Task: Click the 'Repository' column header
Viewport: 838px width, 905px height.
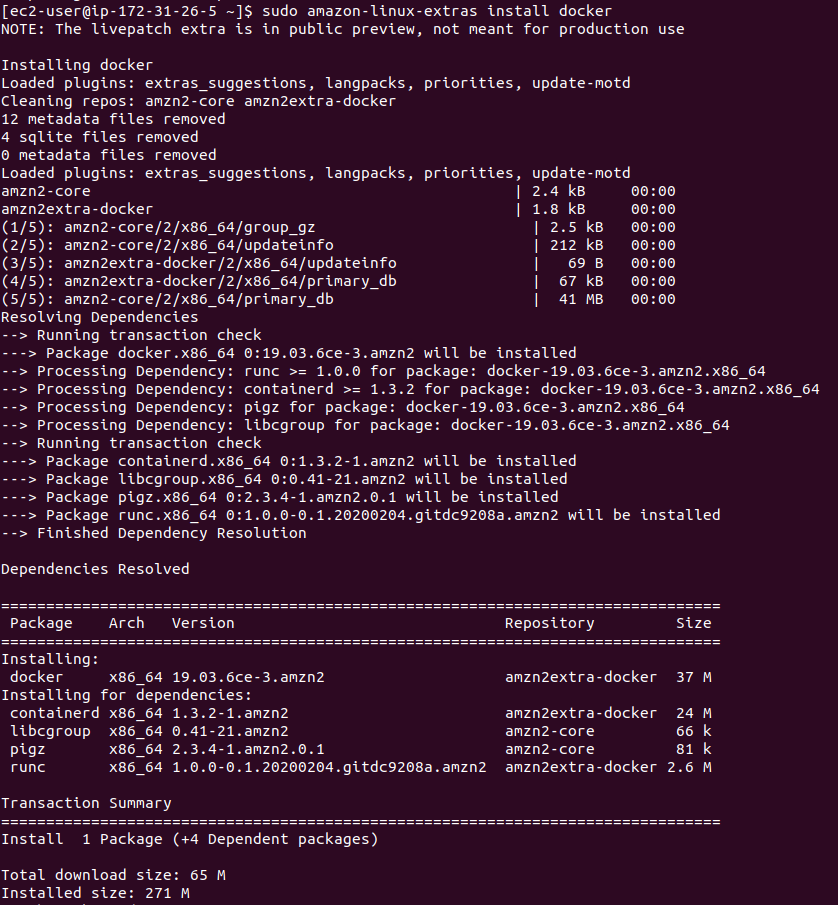Action: pyautogui.click(x=549, y=623)
